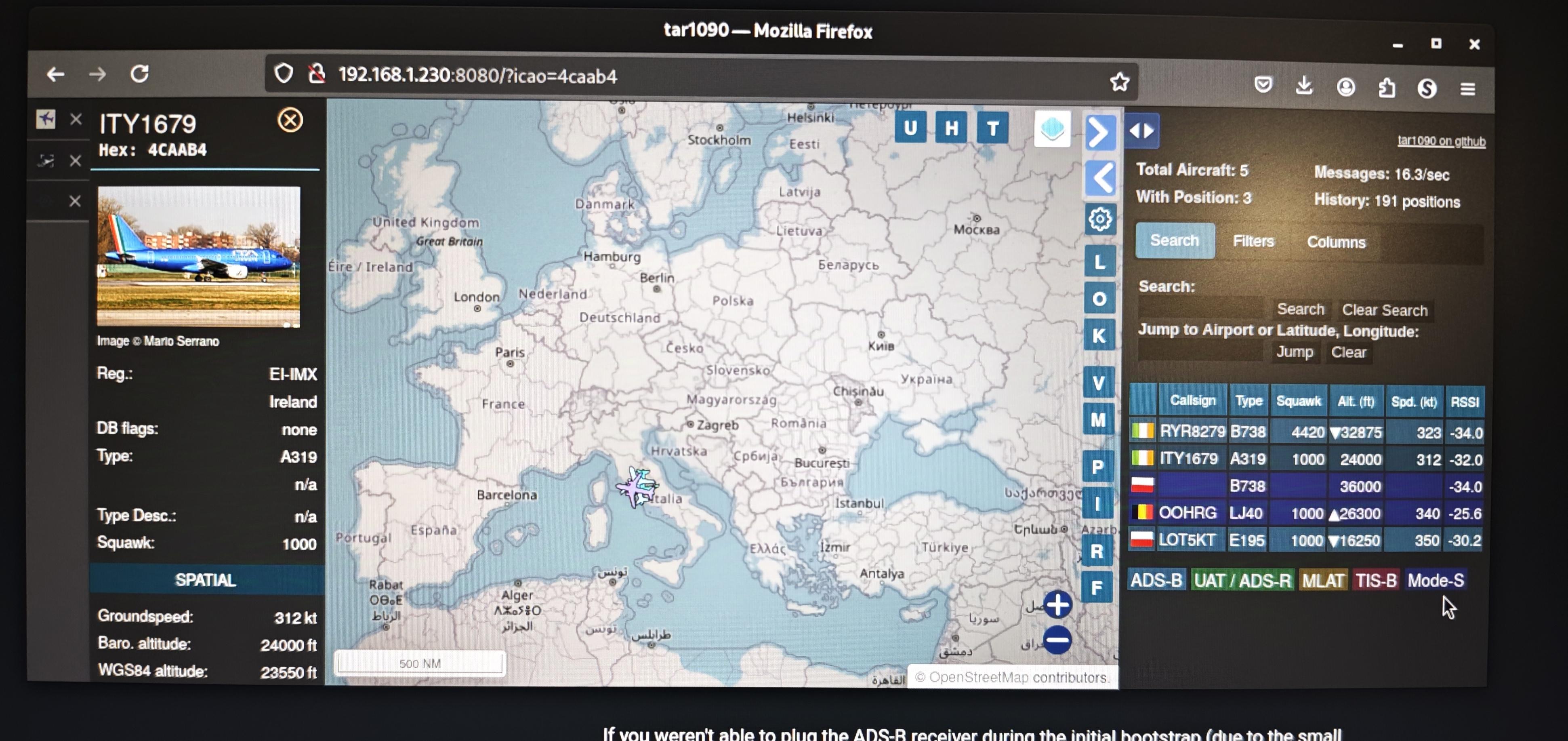
Task: Click the address bar URL
Action: click(478, 76)
